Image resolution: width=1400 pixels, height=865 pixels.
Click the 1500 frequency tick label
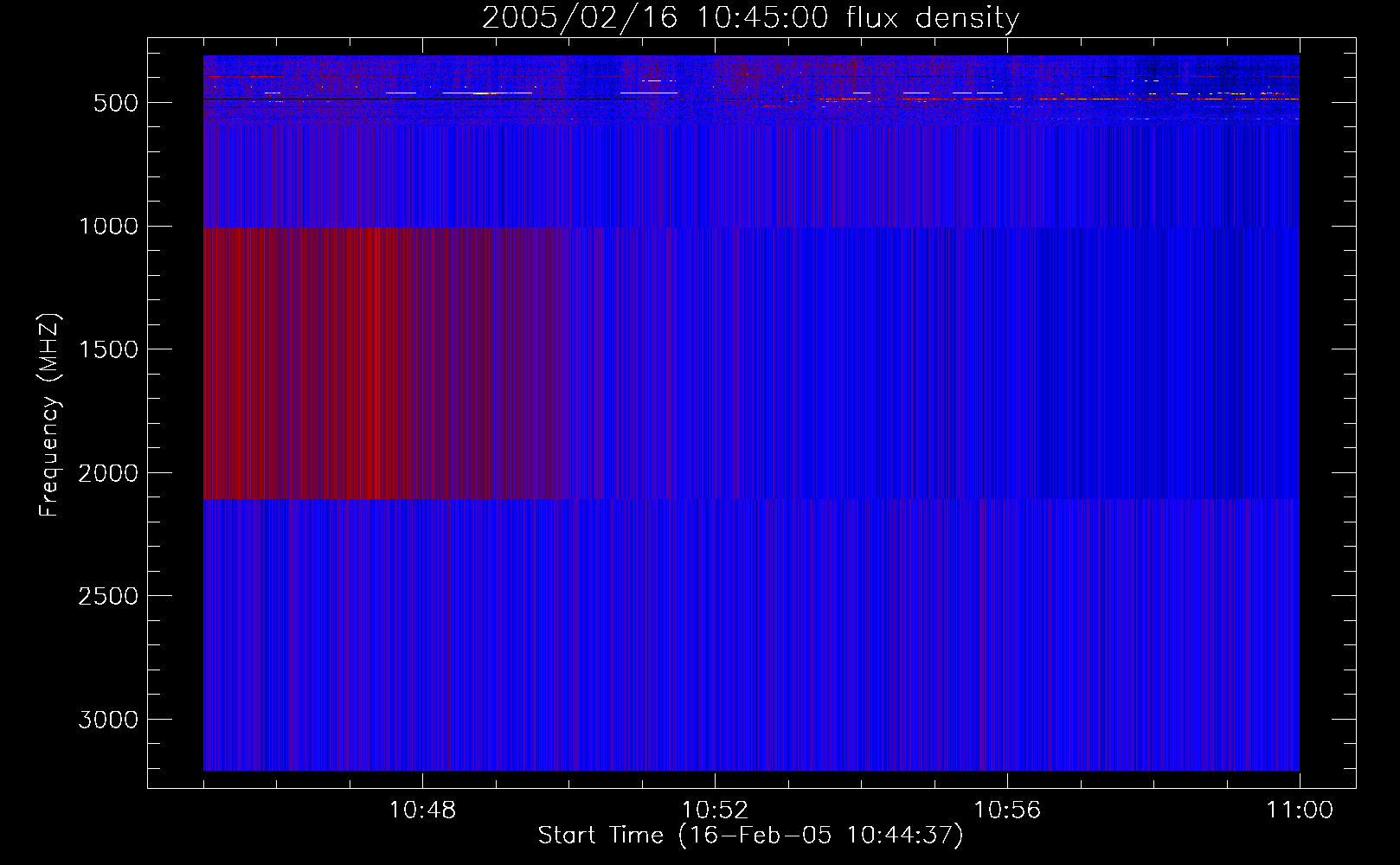[x=108, y=350]
